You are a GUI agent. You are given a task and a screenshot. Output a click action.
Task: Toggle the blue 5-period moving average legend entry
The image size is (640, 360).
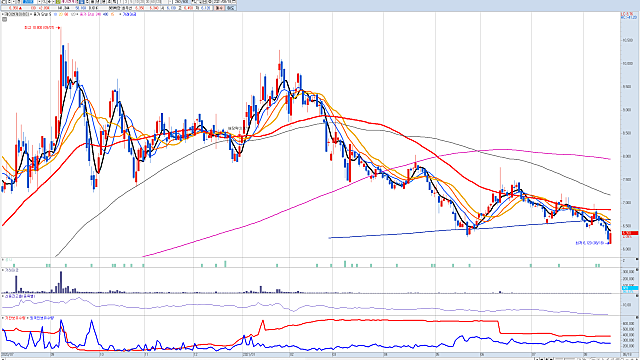click(x=55, y=14)
